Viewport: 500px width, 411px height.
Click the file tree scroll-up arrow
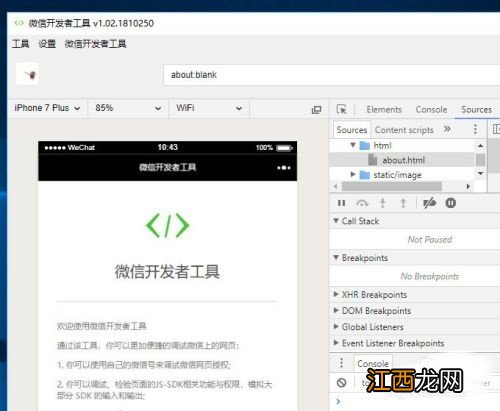[x=480, y=145]
